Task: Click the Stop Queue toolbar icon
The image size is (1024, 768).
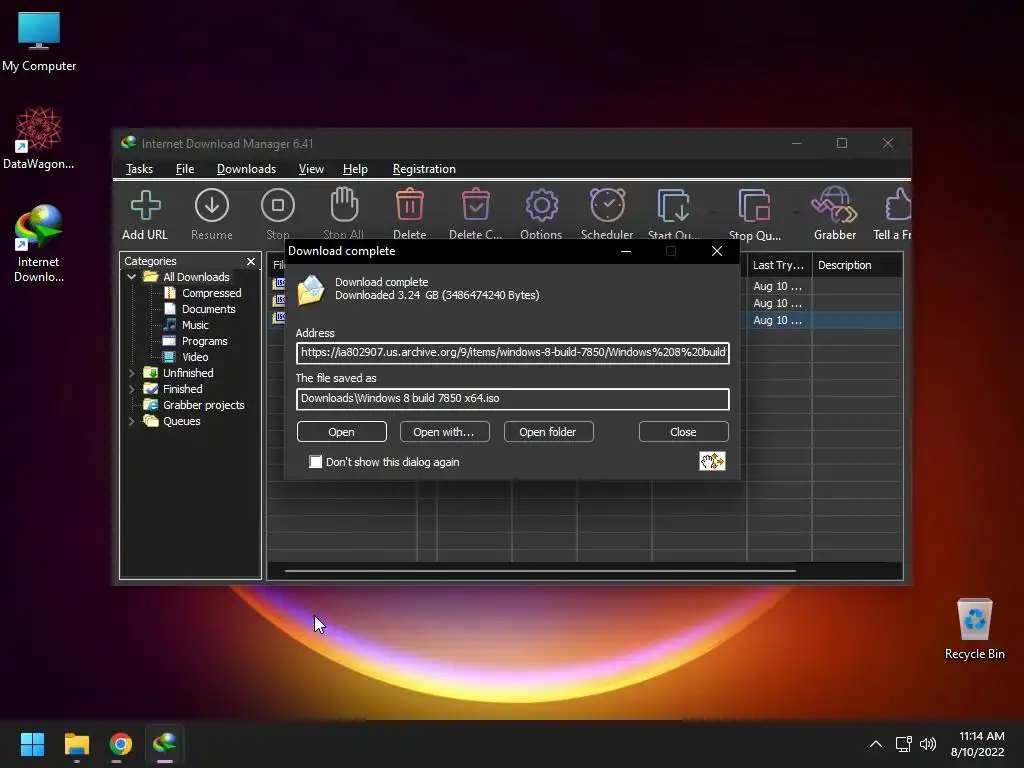Action: 755,215
